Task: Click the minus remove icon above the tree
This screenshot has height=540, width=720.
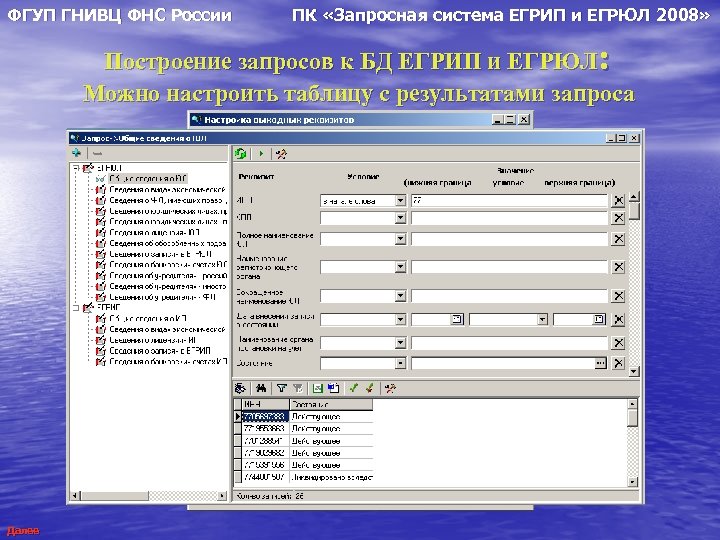Action: 97,153
